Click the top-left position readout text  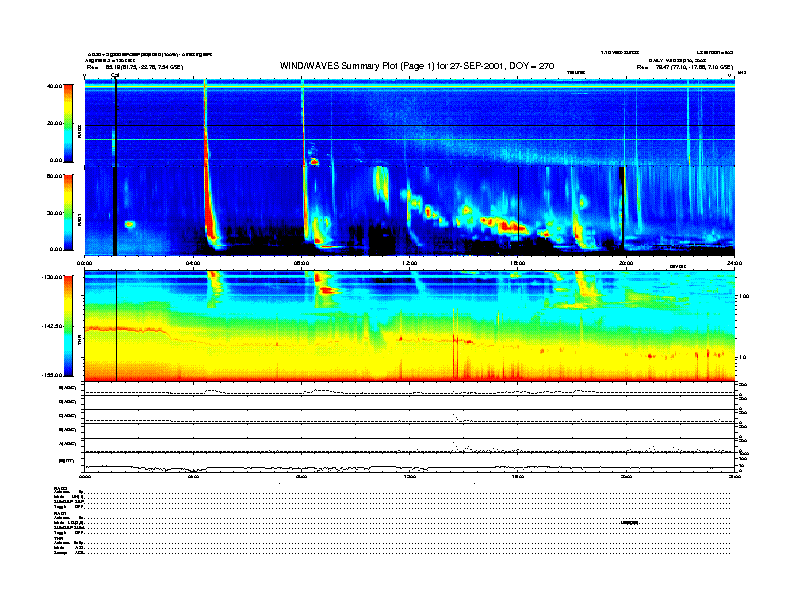[135, 67]
